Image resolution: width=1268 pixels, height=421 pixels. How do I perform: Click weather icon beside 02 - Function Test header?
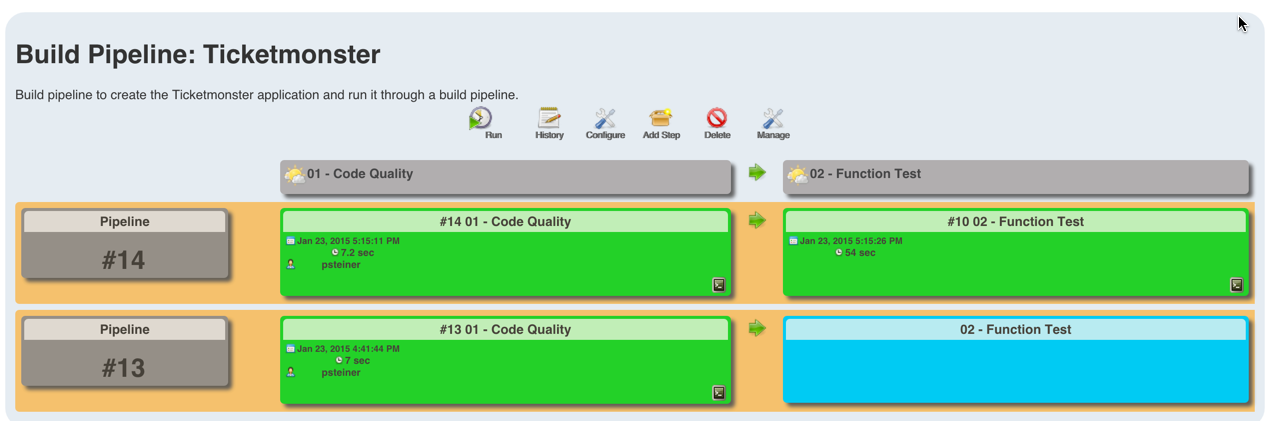click(x=798, y=175)
